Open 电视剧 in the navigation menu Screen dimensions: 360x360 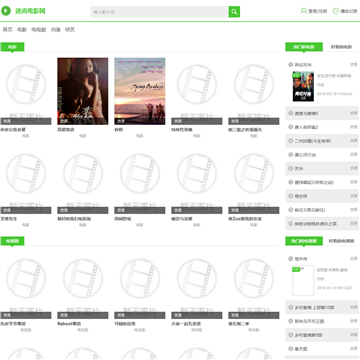coord(38,30)
